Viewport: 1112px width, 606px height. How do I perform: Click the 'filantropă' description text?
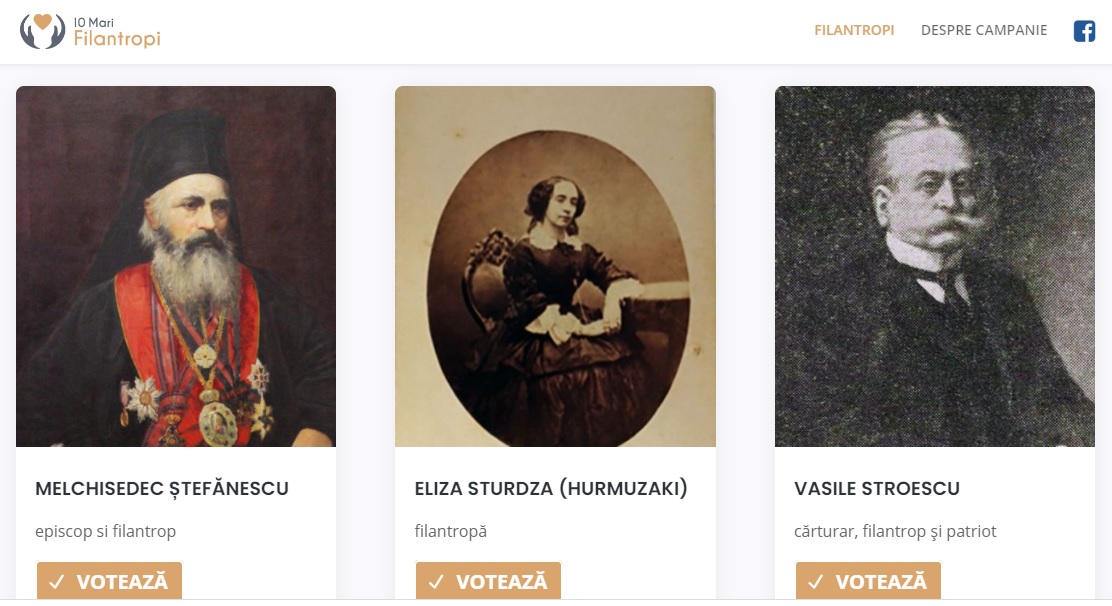(451, 531)
